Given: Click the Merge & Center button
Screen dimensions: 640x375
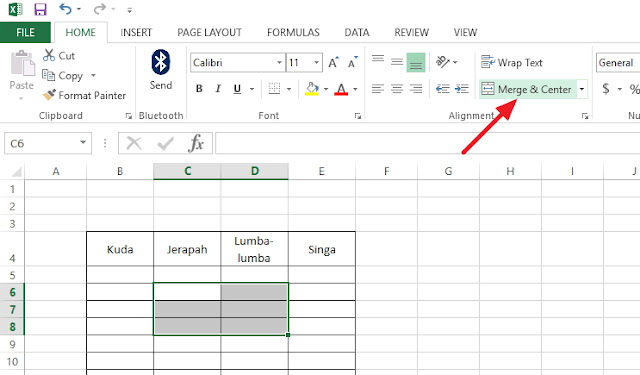Looking at the screenshot, I should [x=527, y=89].
